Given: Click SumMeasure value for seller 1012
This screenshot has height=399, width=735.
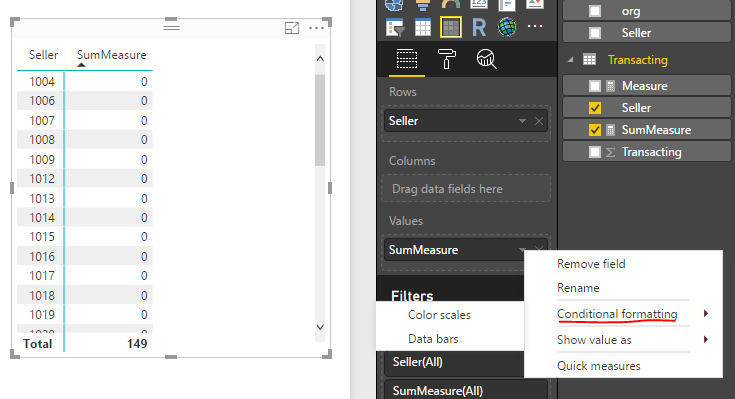Looking at the screenshot, I should [144, 179].
